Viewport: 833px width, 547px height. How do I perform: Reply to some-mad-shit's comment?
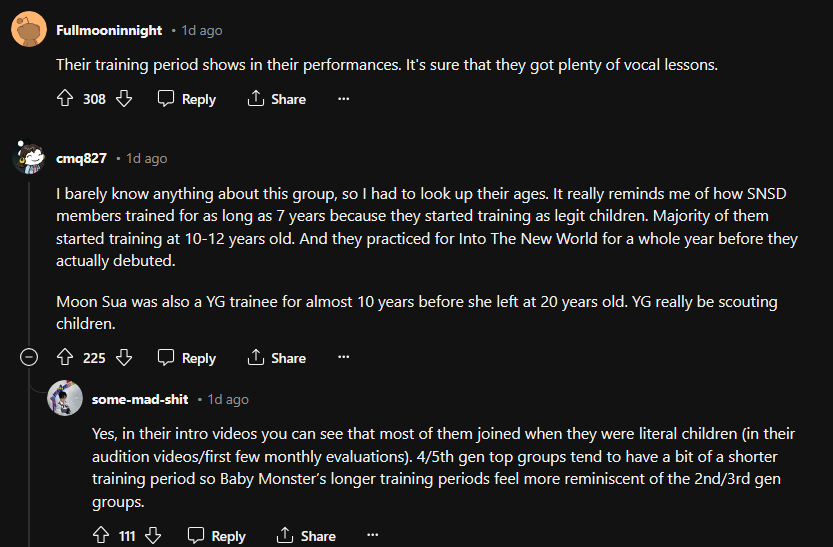pyautogui.click(x=217, y=536)
